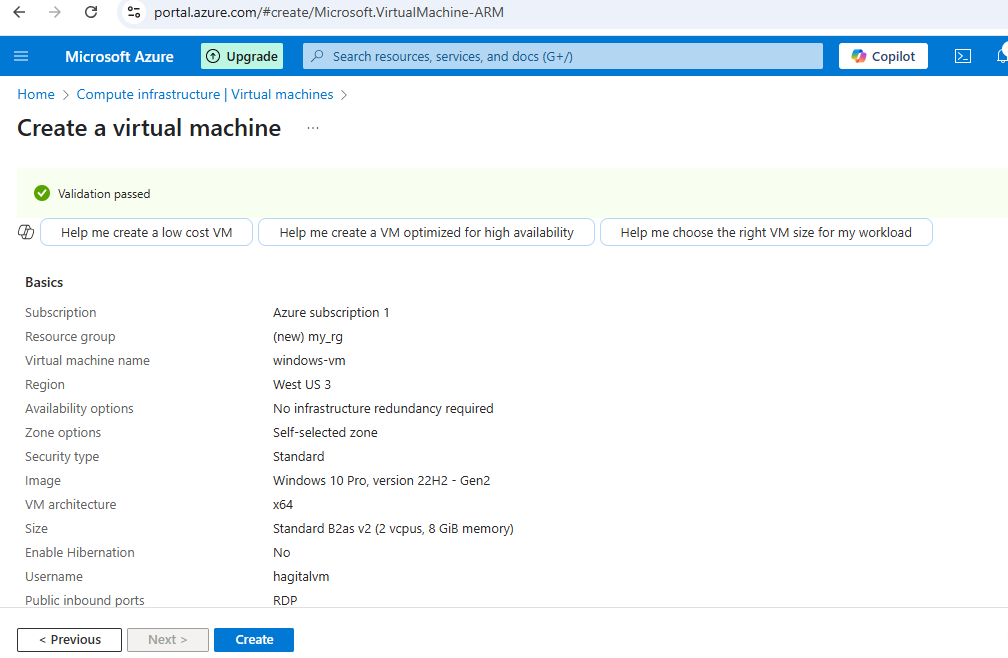Open the Azure portal hamburger menu
1008x658 pixels.
click(x=21, y=56)
